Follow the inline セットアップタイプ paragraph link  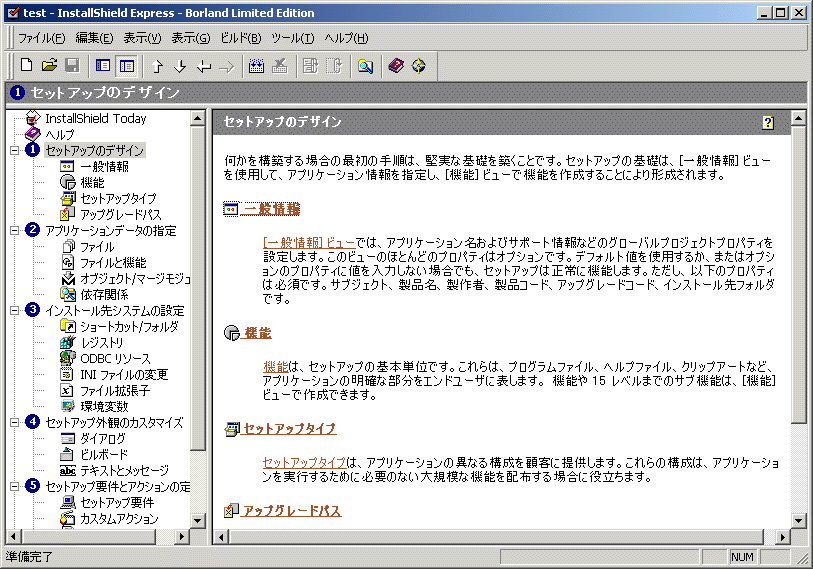(x=304, y=462)
